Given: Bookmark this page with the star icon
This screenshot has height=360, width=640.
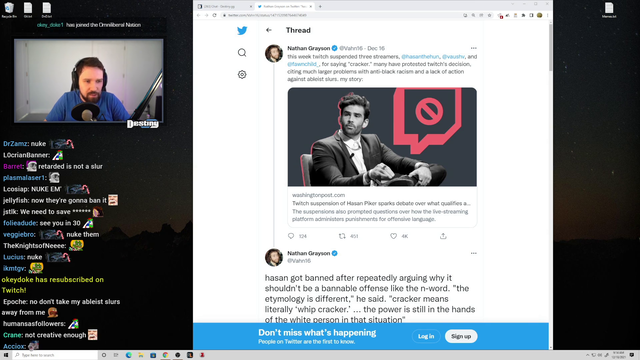Looking at the screenshot, I should [x=489, y=15].
